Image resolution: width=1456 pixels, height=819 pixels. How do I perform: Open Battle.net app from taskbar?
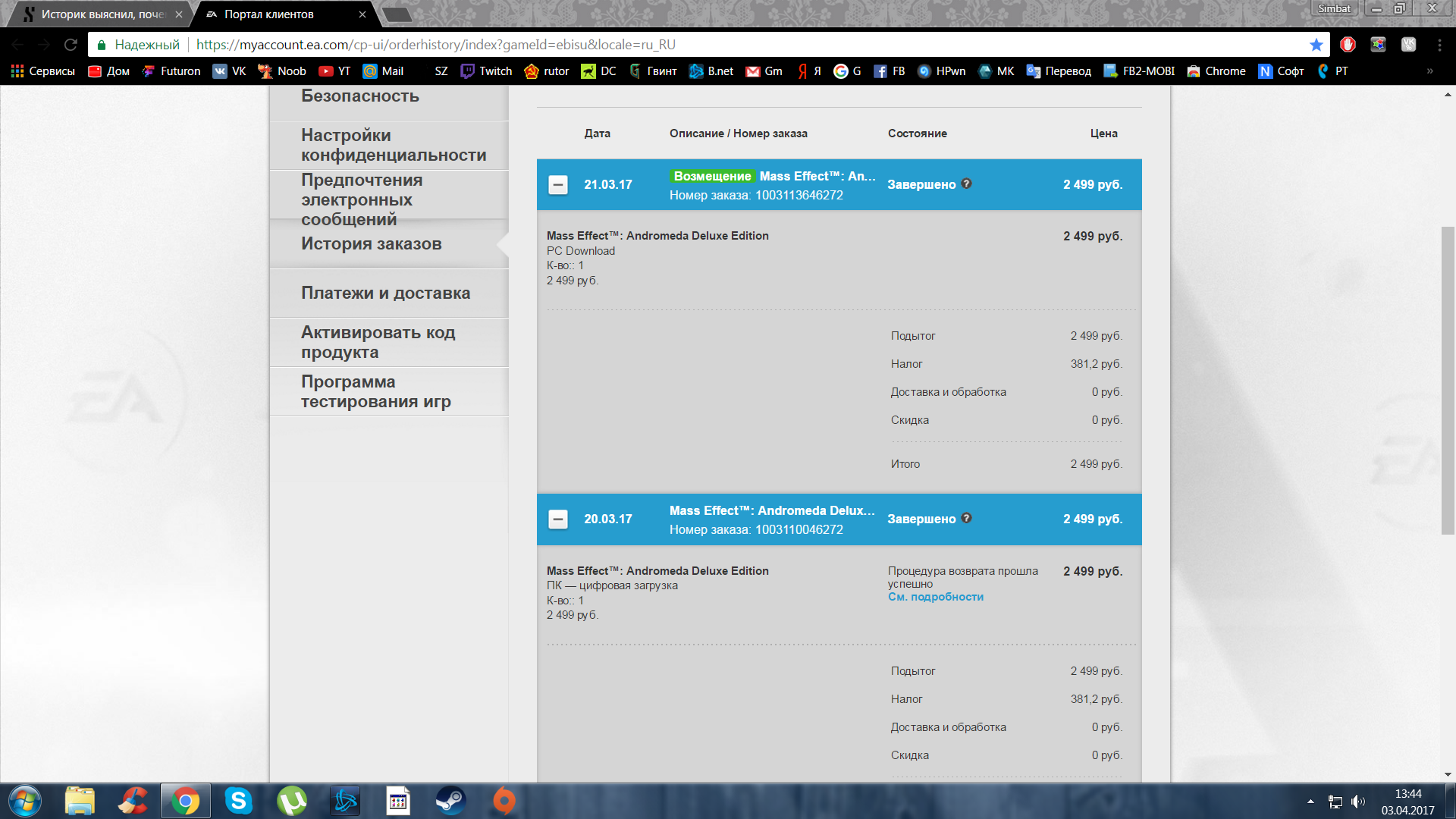click(x=345, y=801)
